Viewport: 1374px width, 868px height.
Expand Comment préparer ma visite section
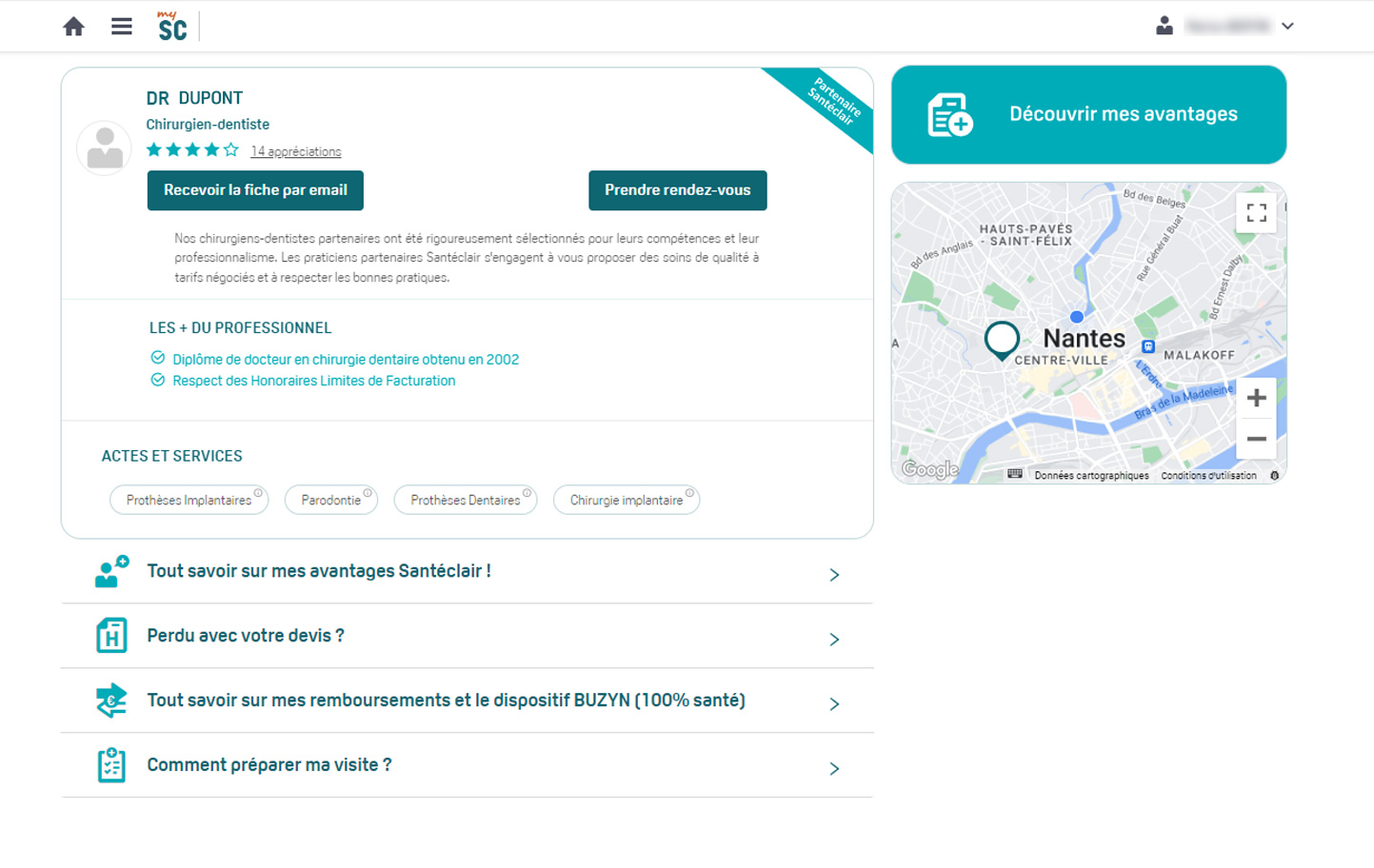click(467, 766)
